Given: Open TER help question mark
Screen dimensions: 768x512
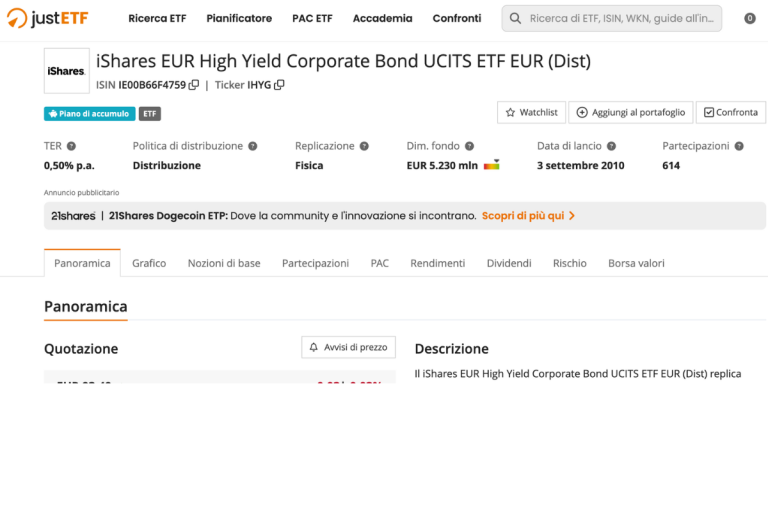Looking at the screenshot, I should click(x=72, y=146).
